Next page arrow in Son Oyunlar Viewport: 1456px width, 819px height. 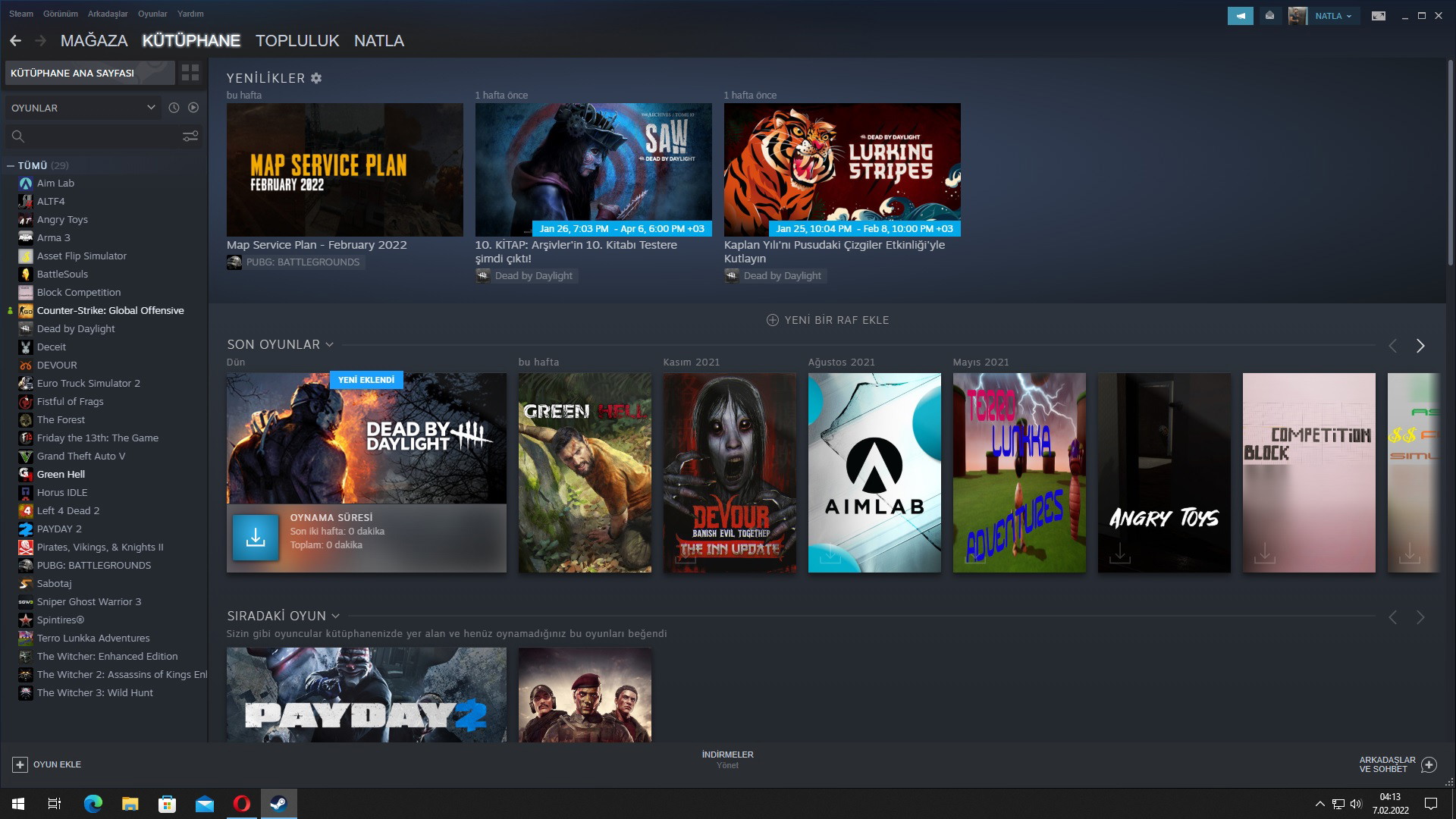[x=1420, y=346]
